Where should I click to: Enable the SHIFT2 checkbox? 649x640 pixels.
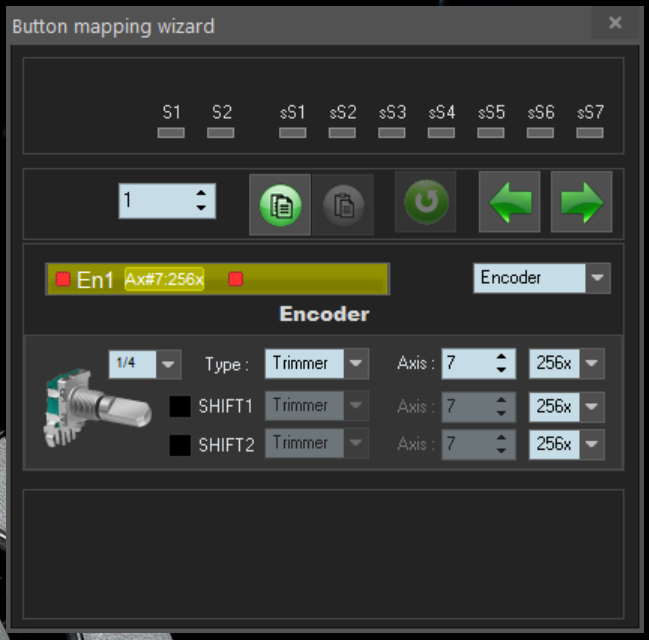click(x=180, y=445)
